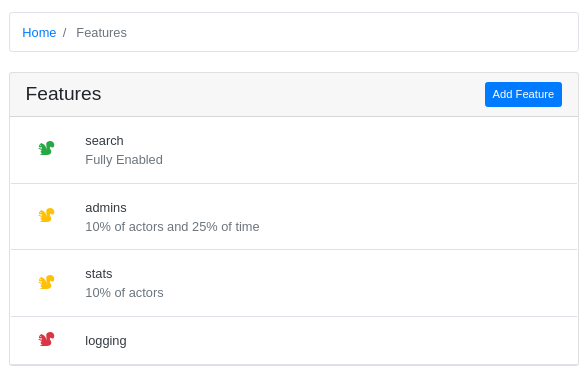The width and height of the screenshot is (588, 375).
Task: Click the Features breadcrumb item
Action: point(101,33)
